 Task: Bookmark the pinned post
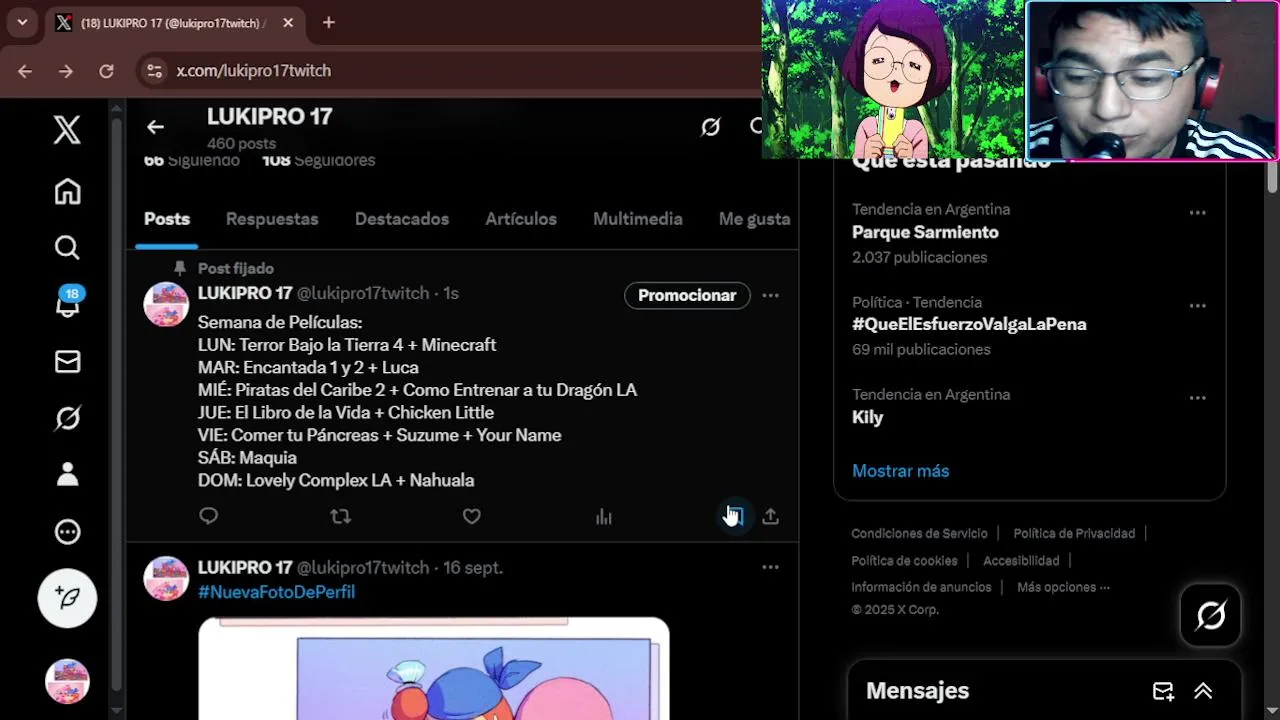pos(735,516)
